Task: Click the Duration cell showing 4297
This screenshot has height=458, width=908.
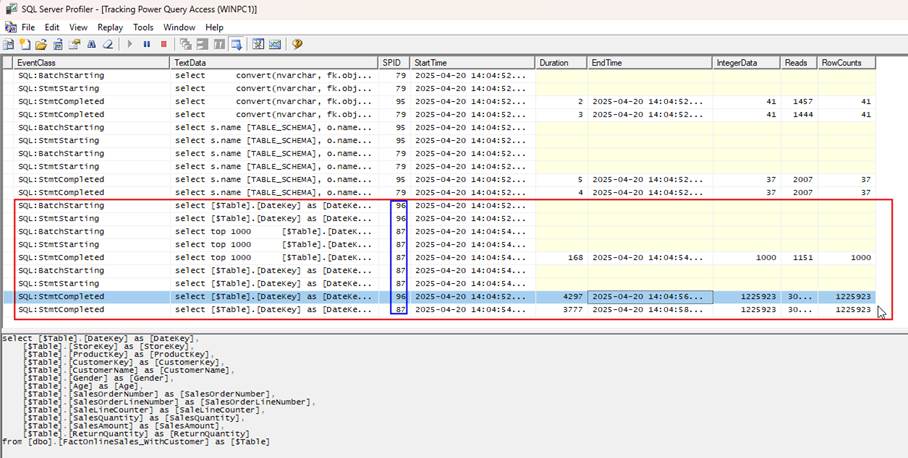Action: coord(561,296)
